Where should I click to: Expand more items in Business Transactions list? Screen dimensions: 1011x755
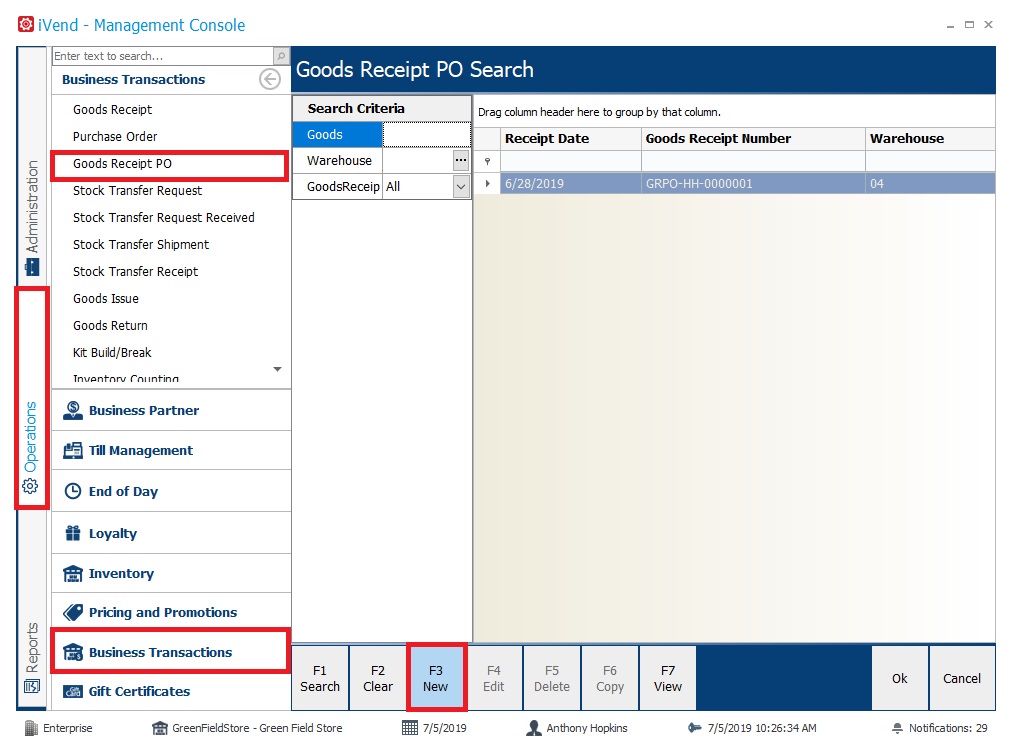(277, 369)
